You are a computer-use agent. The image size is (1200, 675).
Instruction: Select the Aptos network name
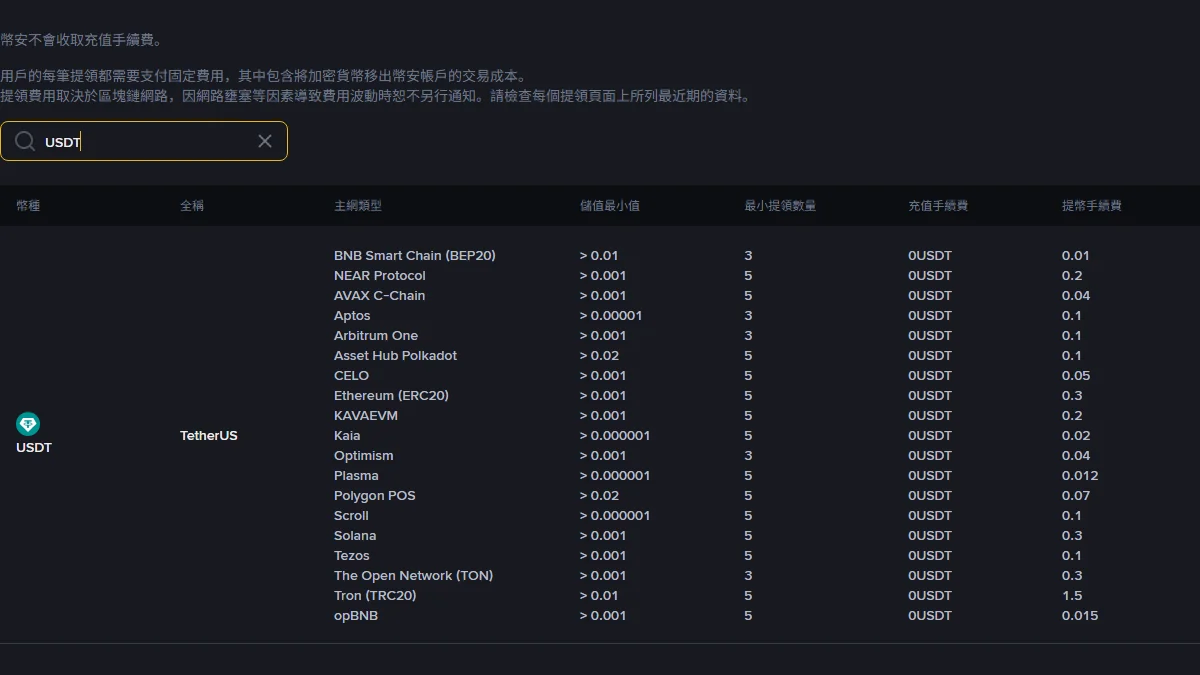352,316
